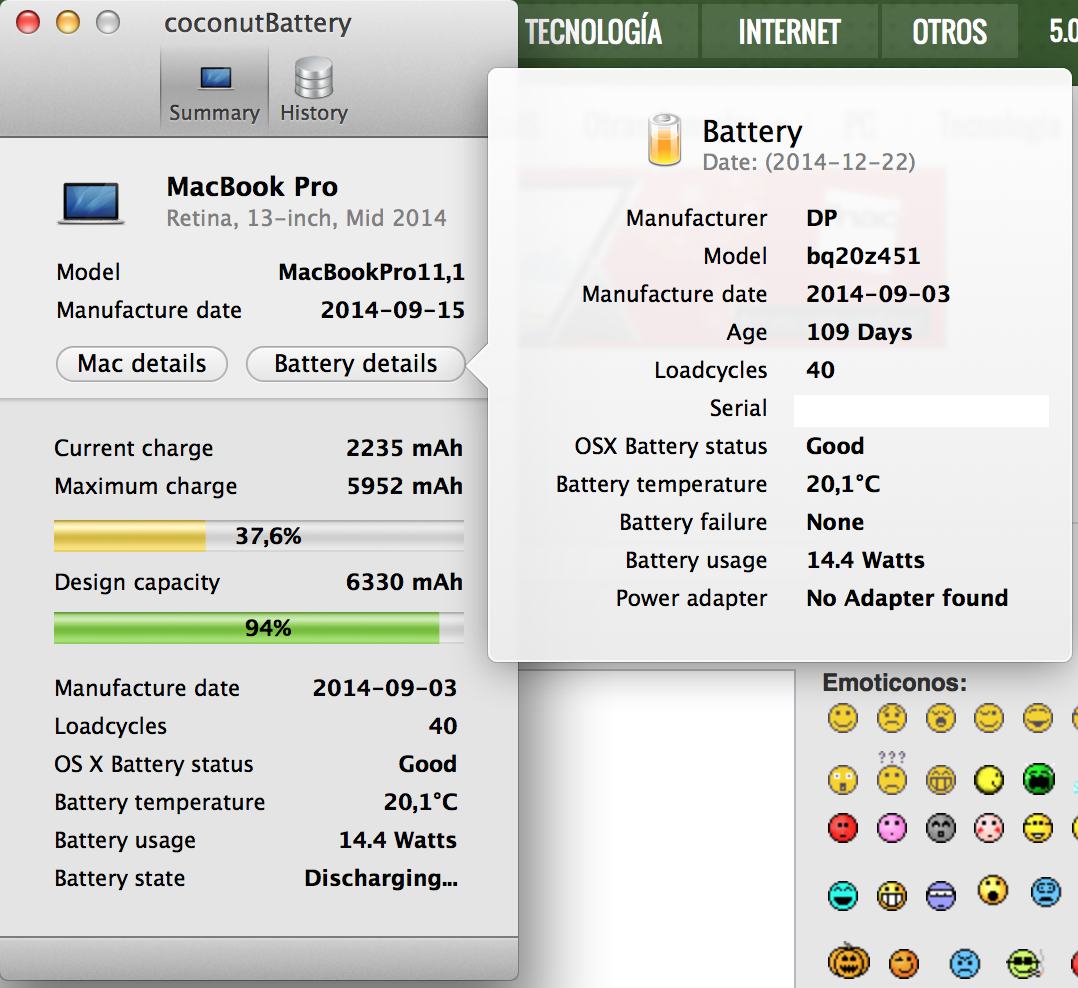This screenshot has height=988, width=1078.
Task: Click 'Retina, 13-inch, Mid 2014' subtitle
Action: click(307, 218)
